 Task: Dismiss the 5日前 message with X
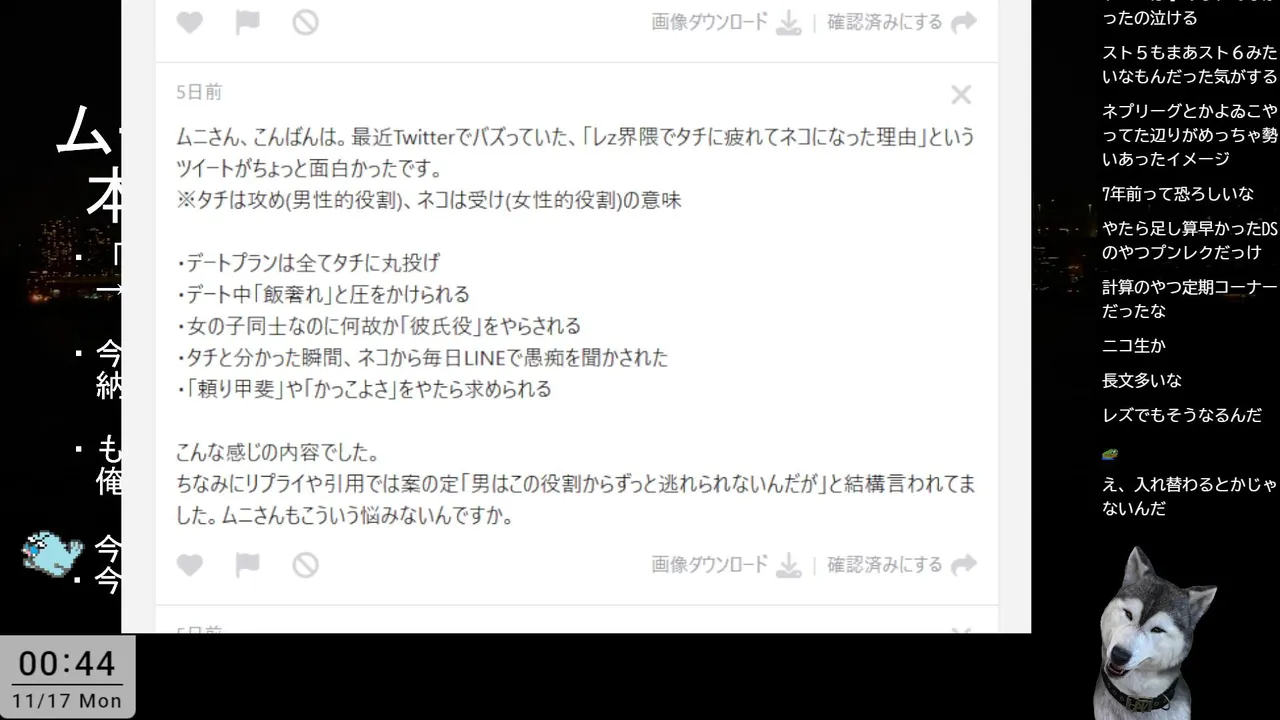(x=961, y=95)
